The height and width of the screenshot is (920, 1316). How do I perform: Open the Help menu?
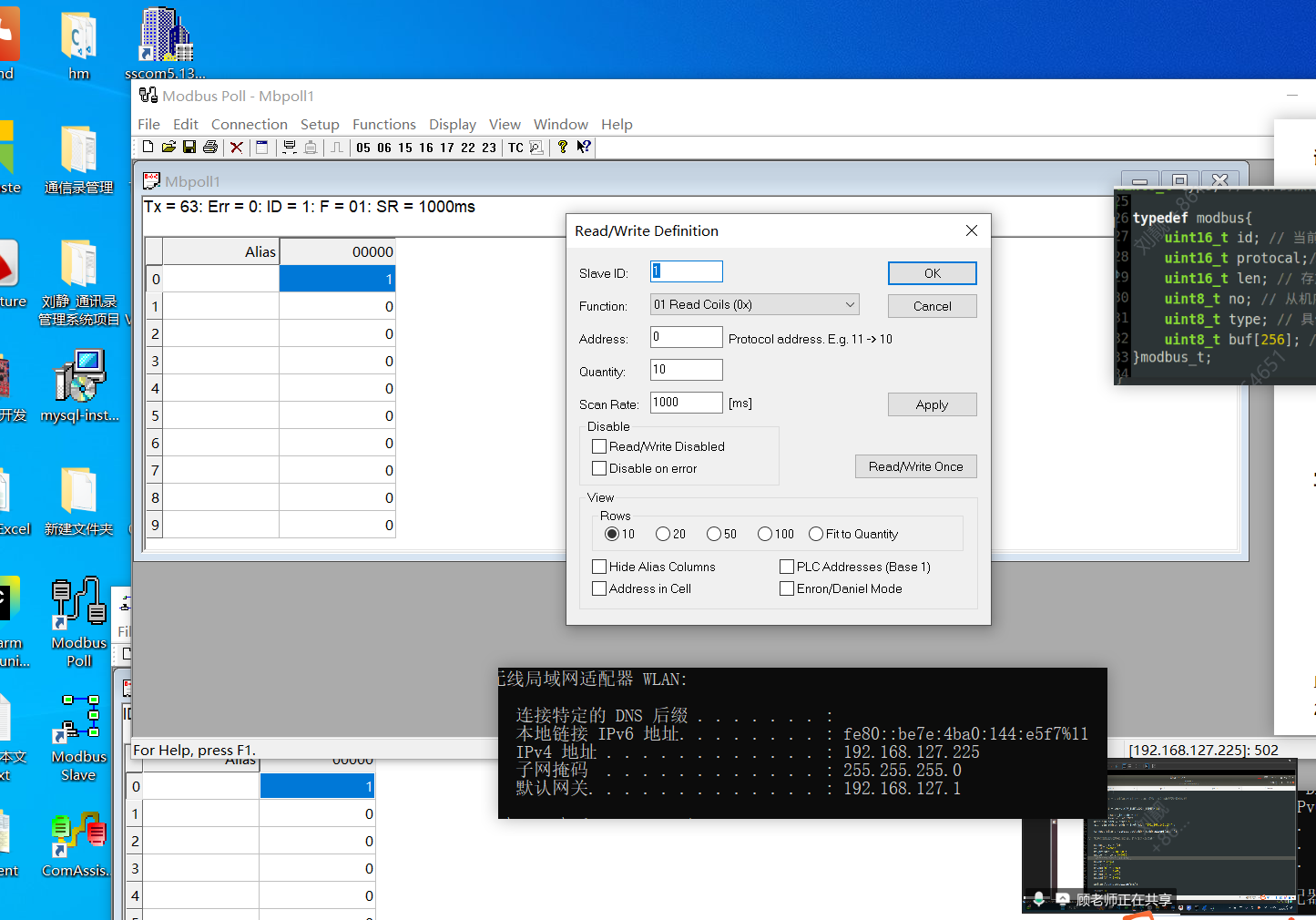pos(617,124)
